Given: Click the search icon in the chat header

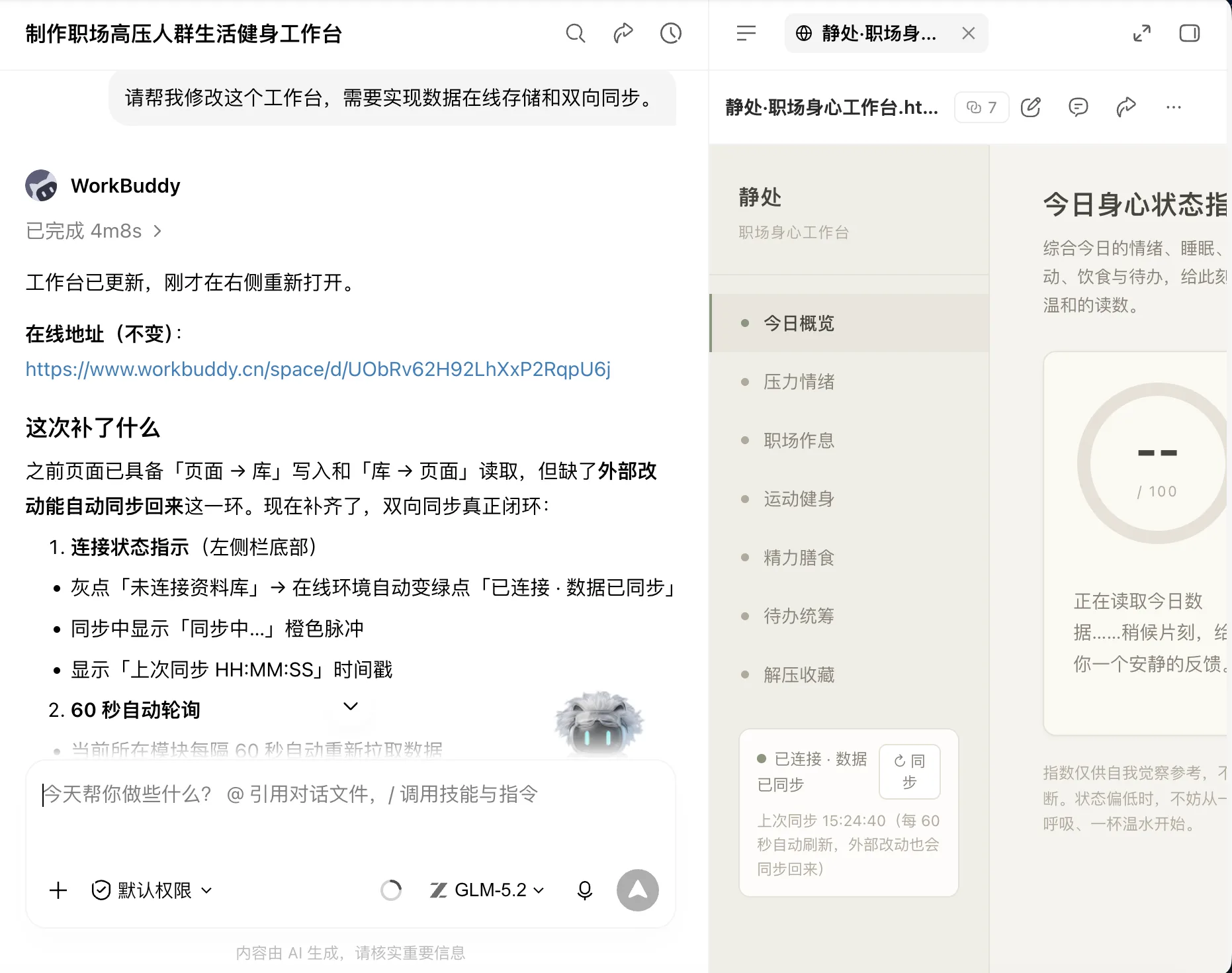Looking at the screenshot, I should [575, 33].
